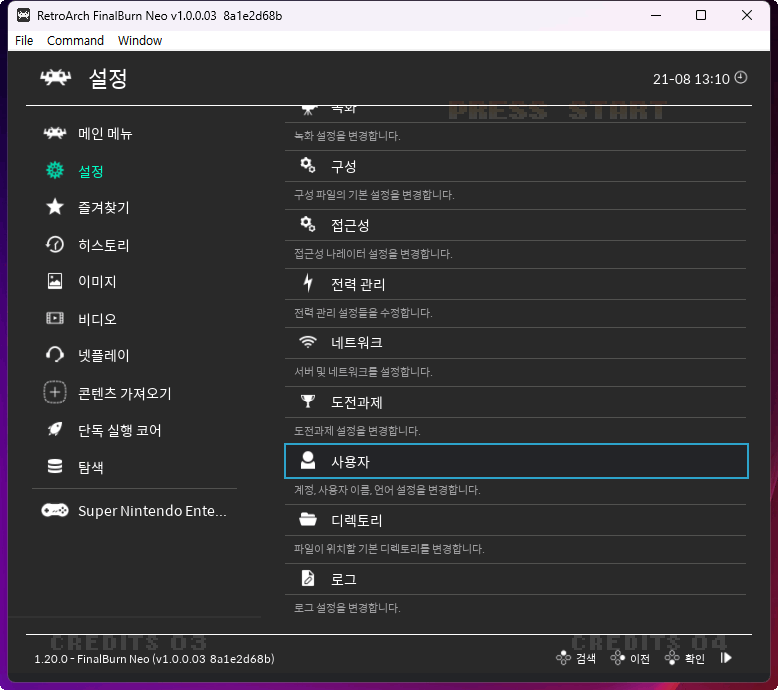Click the 콘텐츠 가져오기 plus icon

point(55,392)
